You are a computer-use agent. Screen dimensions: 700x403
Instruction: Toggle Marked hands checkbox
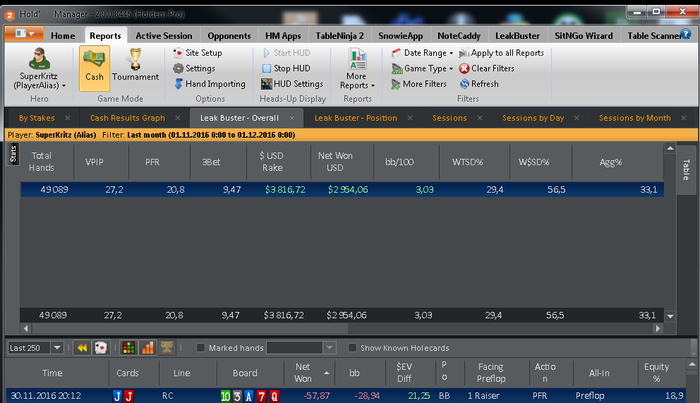click(201, 348)
